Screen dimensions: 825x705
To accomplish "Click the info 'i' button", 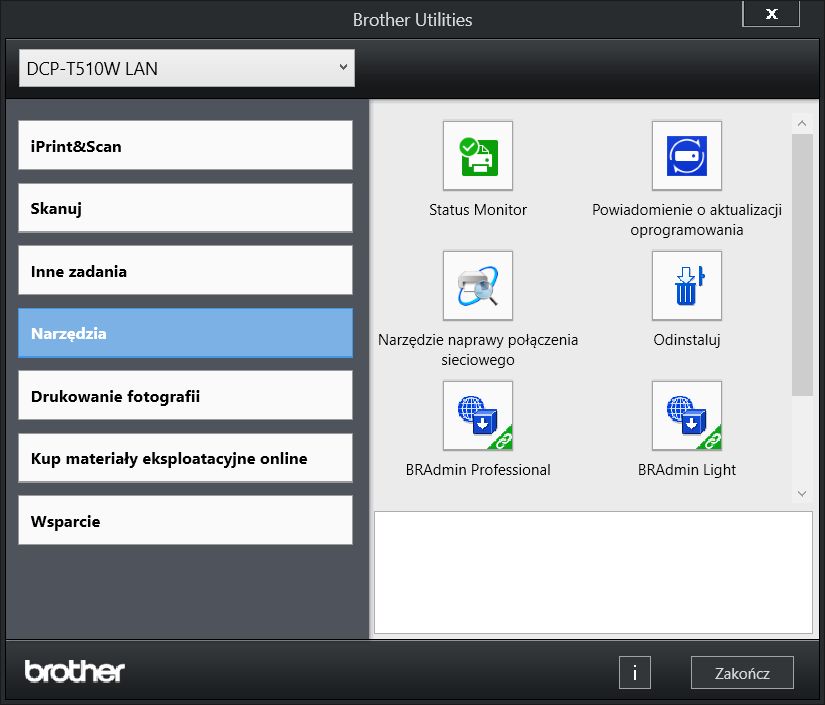I will pyautogui.click(x=635, y=672).
